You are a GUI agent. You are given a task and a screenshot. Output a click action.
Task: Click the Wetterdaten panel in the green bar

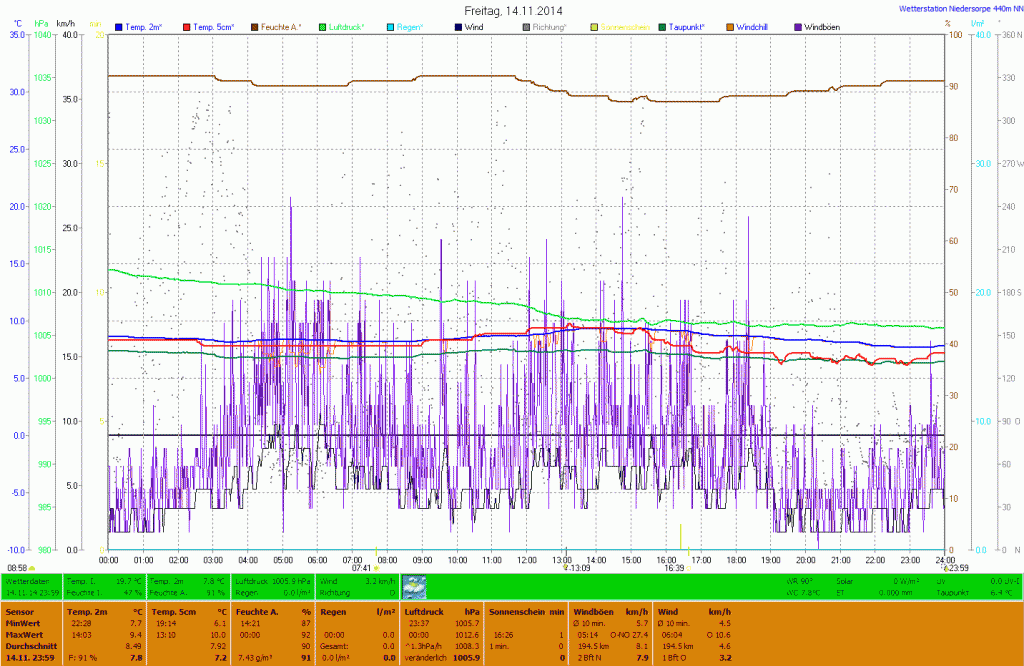tap(32, 587)
